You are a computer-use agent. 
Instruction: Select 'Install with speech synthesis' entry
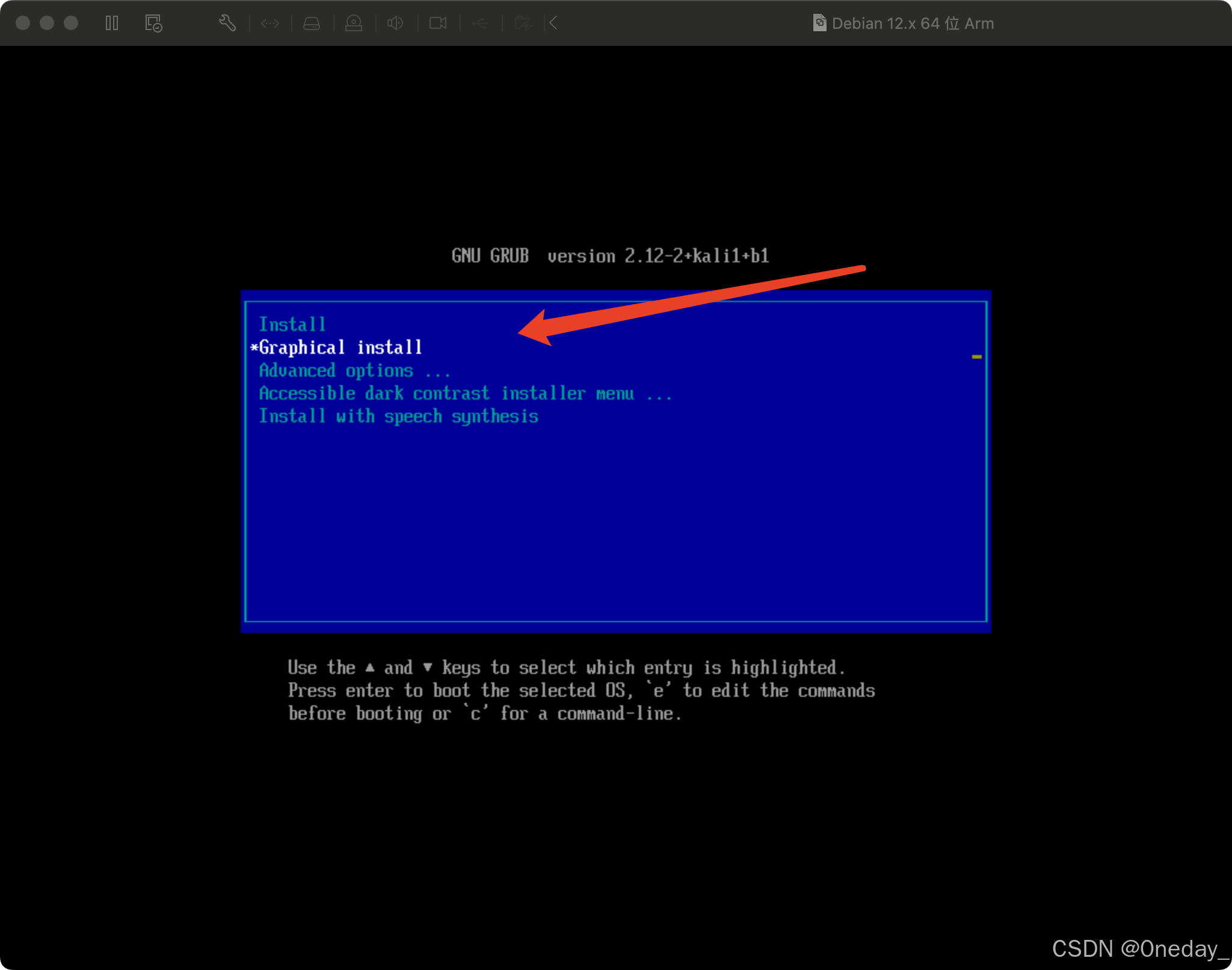click(398, 416)
